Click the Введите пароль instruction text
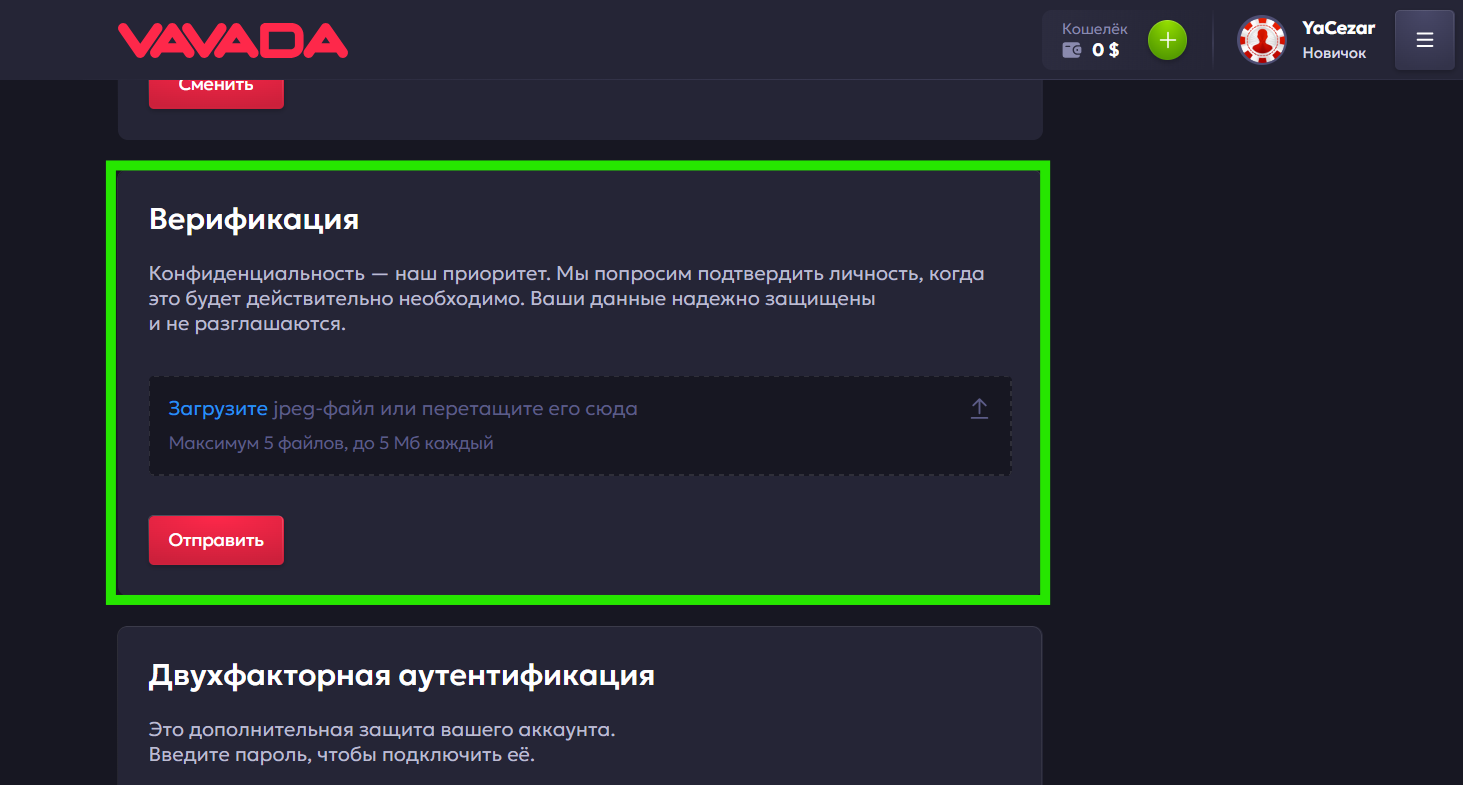Image resolution: width=1463 pixels, height=785 pixels. pyautogui.click(x=342, y=754)
